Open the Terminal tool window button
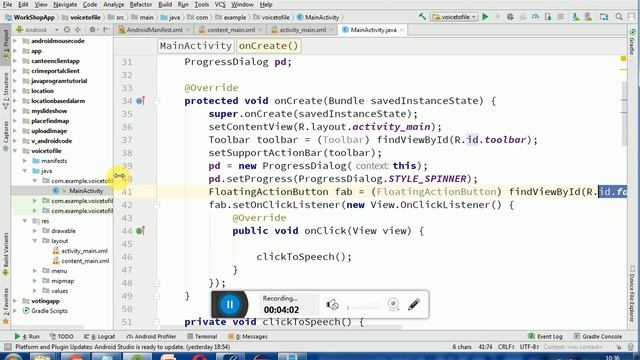 coord(202,337)
